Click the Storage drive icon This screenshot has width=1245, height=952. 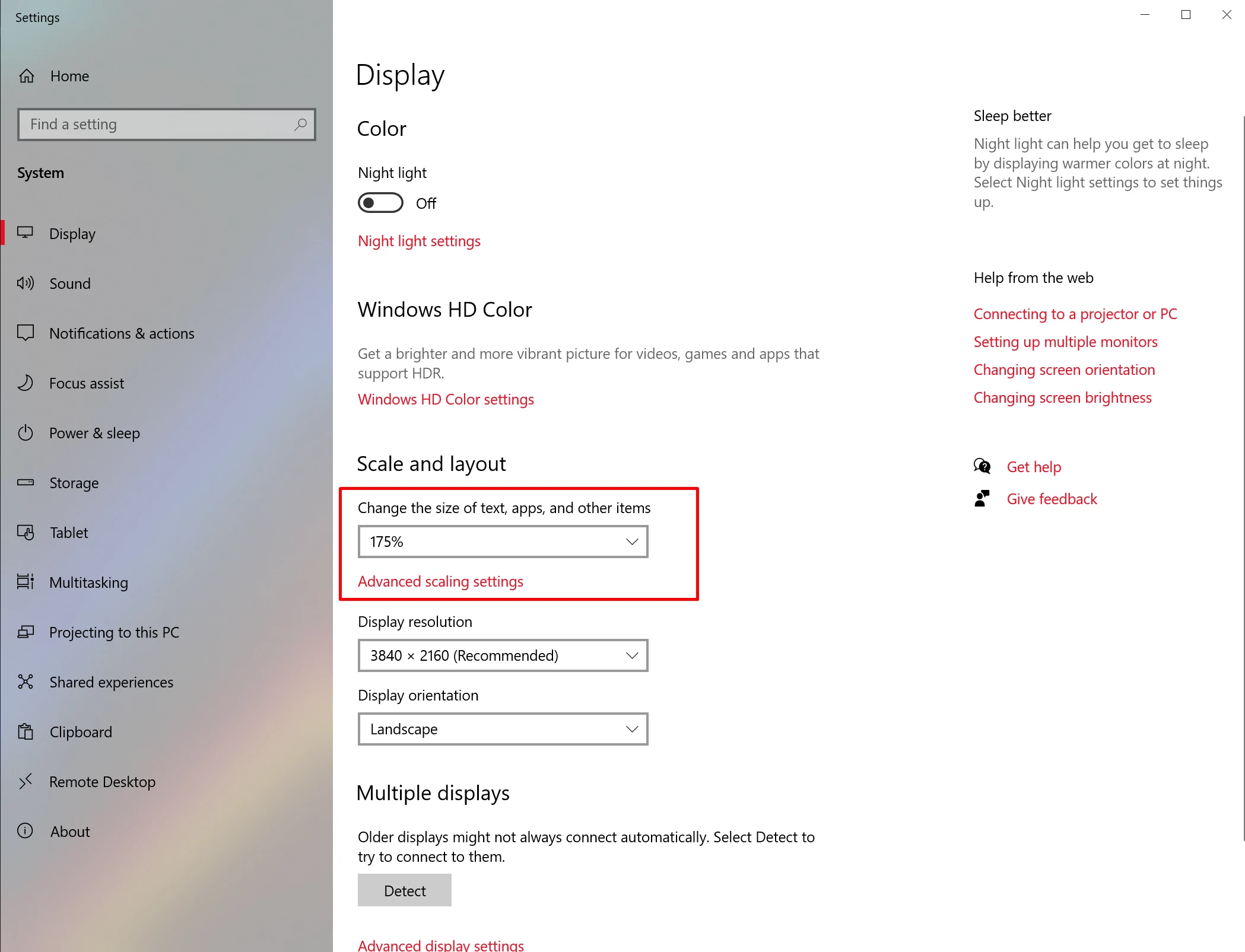point(26,482)
